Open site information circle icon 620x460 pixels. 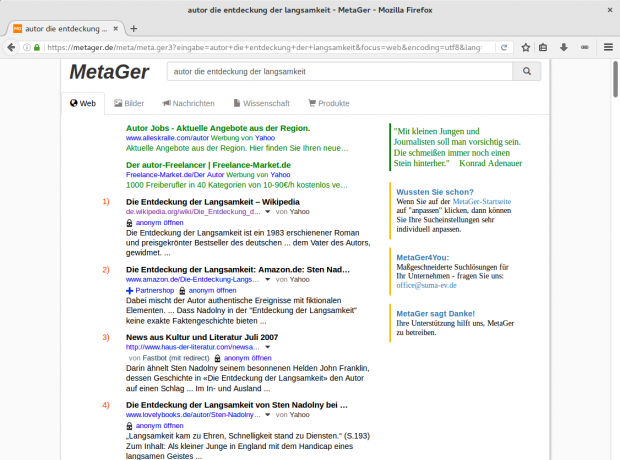(x=27, y=47)
